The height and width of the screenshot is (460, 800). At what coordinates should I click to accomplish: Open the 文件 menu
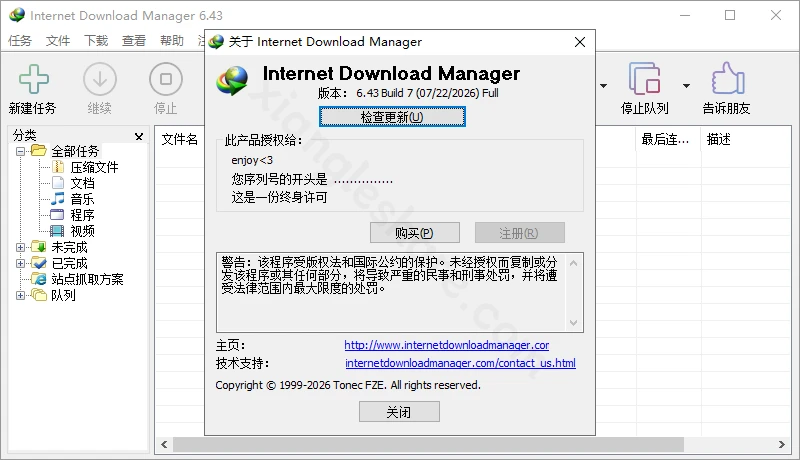(x=58, y=40)
